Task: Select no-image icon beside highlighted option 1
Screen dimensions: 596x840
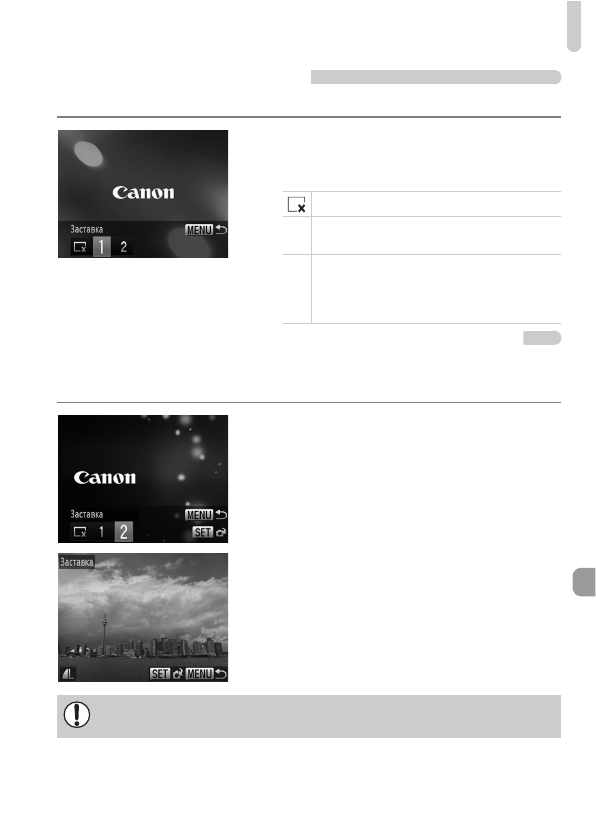Action: 80,247
